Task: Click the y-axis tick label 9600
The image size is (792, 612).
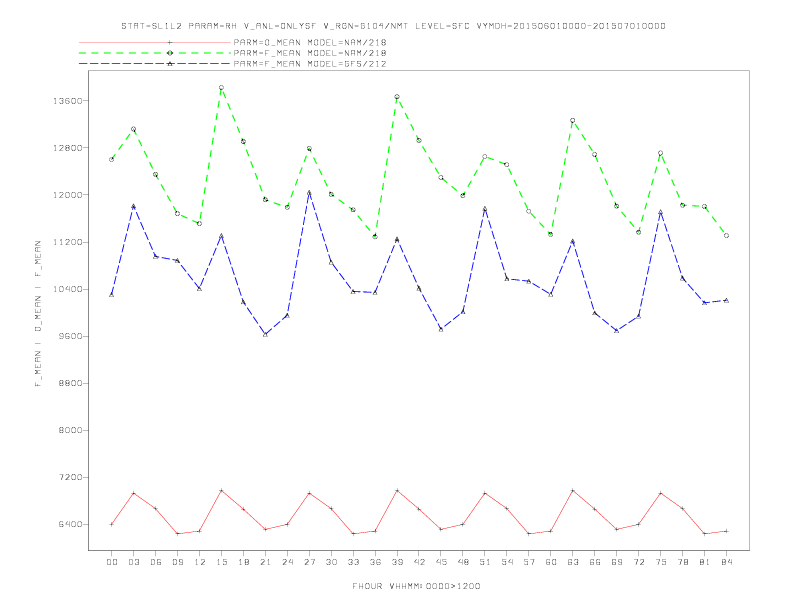Action: (x=71, y=336)
